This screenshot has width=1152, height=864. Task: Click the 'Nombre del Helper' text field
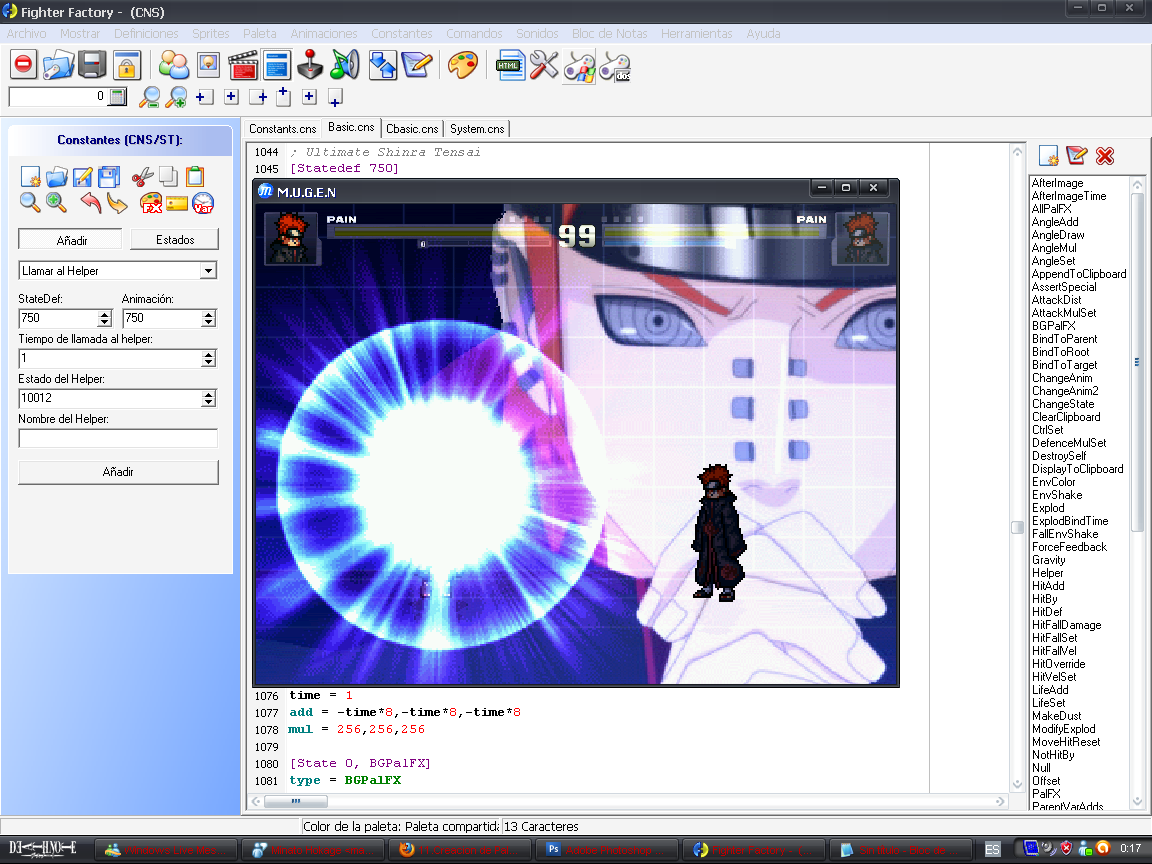pos(118,439)
